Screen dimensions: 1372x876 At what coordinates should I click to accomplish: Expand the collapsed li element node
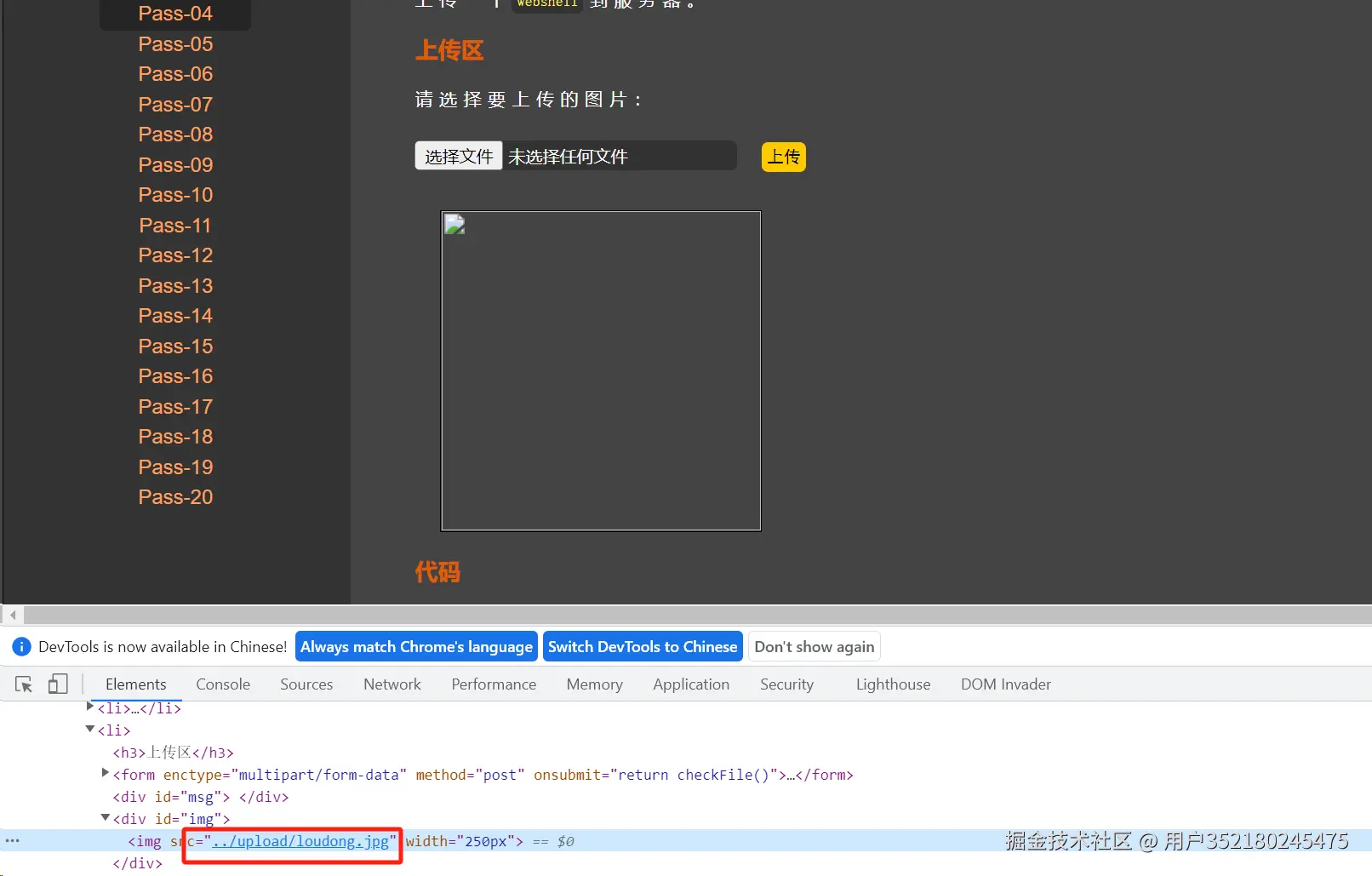pyautogui.click(x=90, y=707)
